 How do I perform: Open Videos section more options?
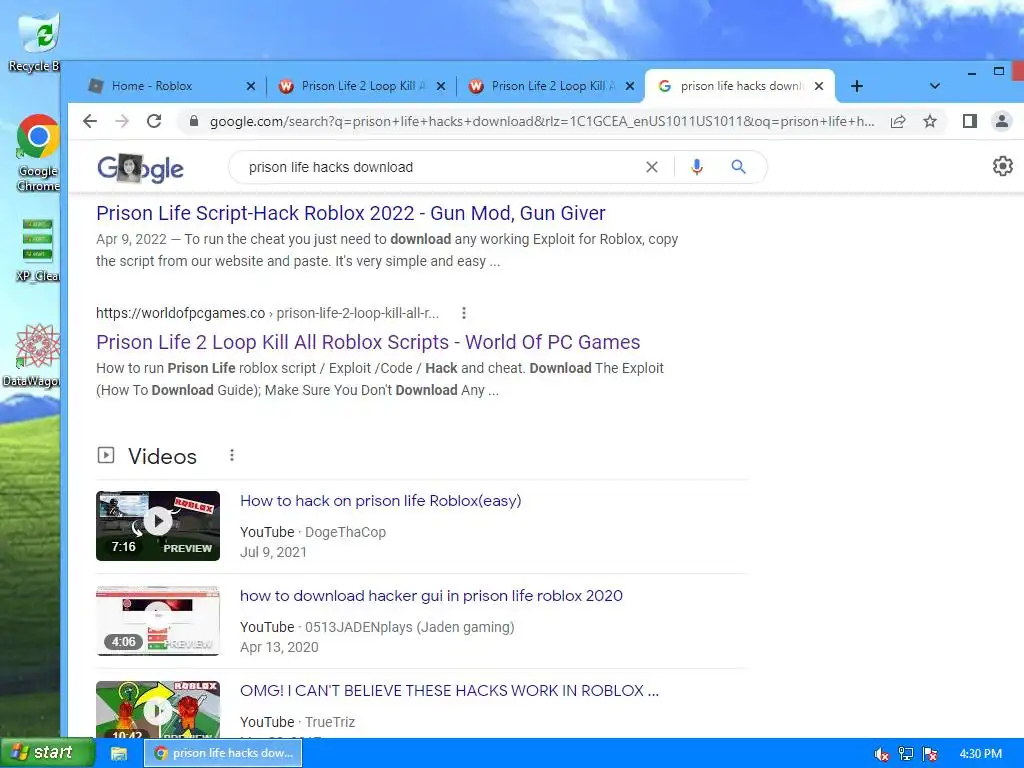coord(232,455)
